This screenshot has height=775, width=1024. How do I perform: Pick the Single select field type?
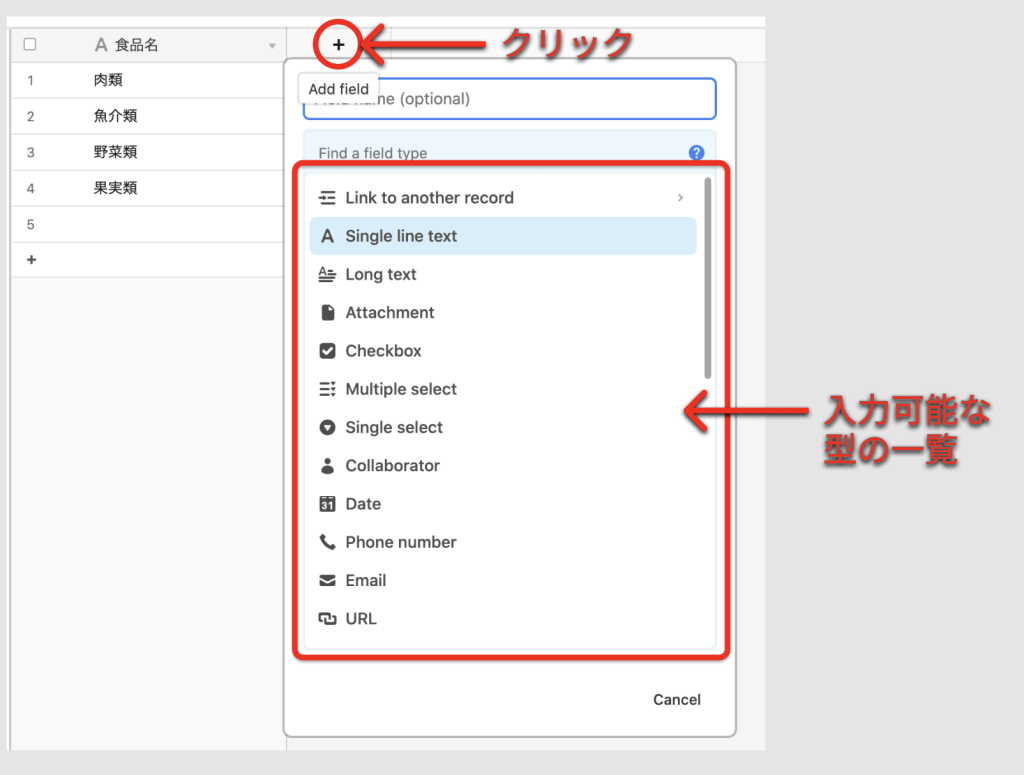[x=394, y=428]
